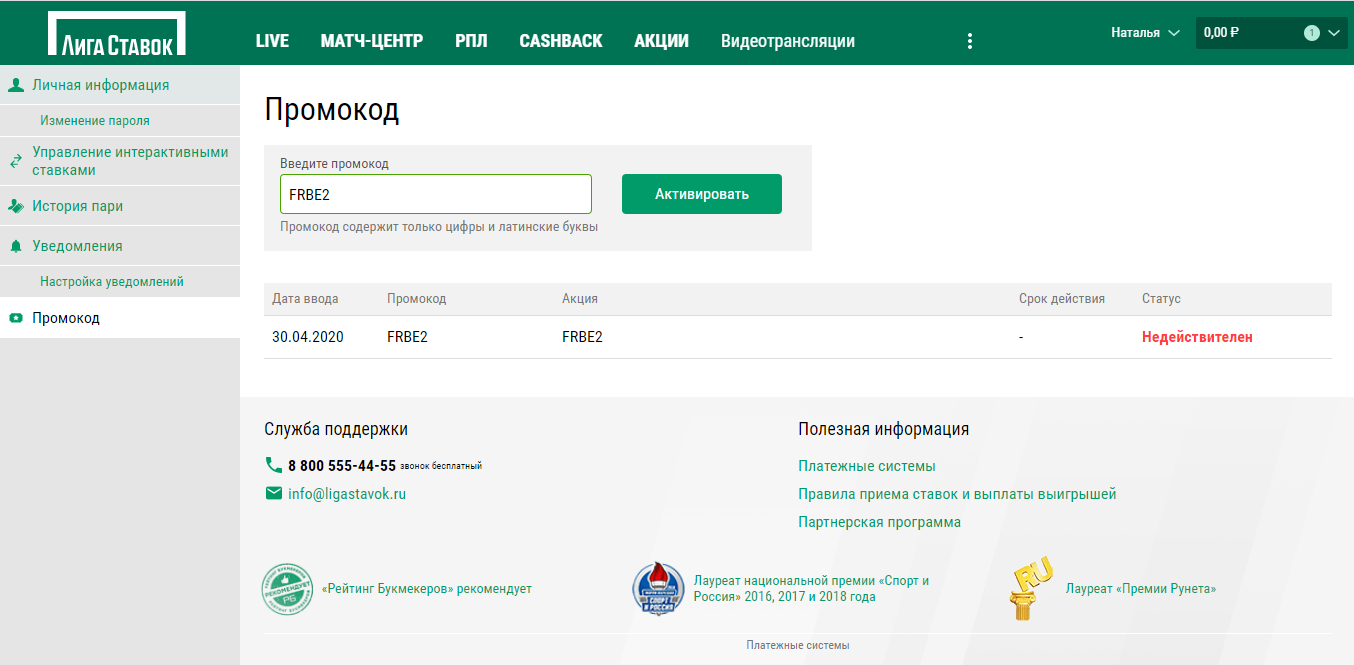Click «Рейтинг Букмекеров» рекомендует link
This screenshot has width=1354, height=665.
coord(427,589)
